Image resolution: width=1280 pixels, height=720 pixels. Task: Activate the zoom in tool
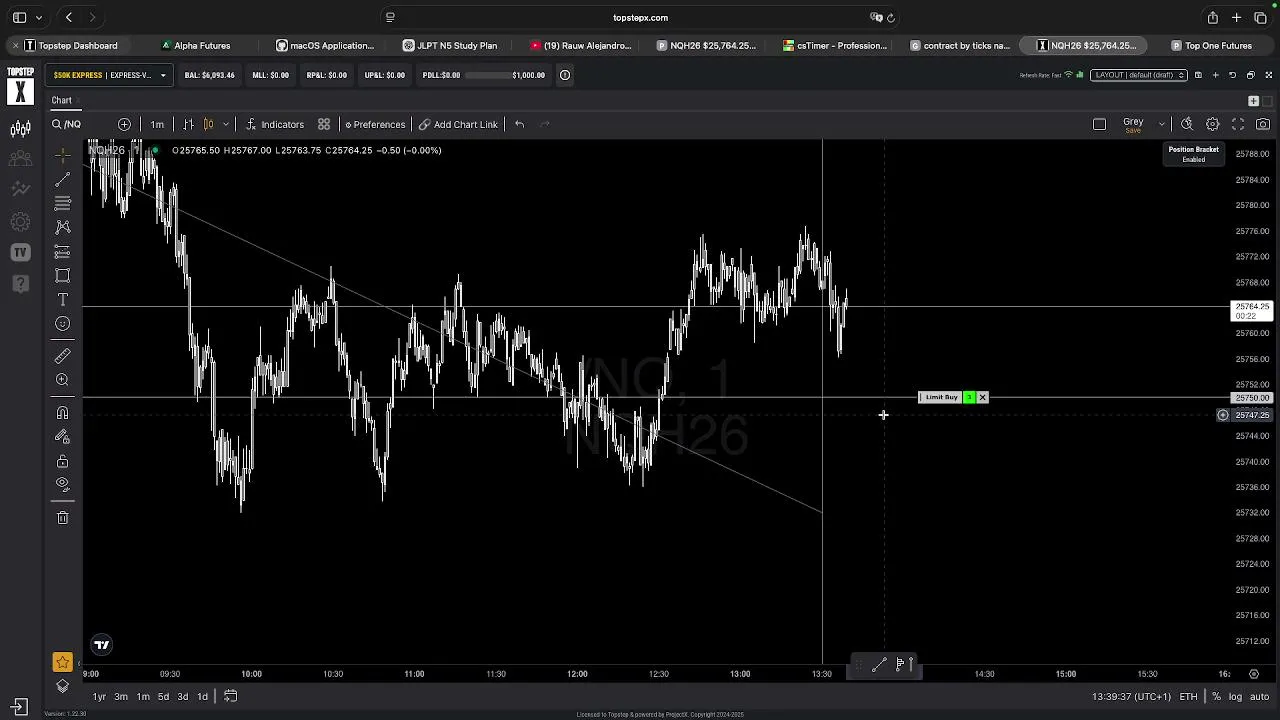pyautogui.click(x=62, y=380)
